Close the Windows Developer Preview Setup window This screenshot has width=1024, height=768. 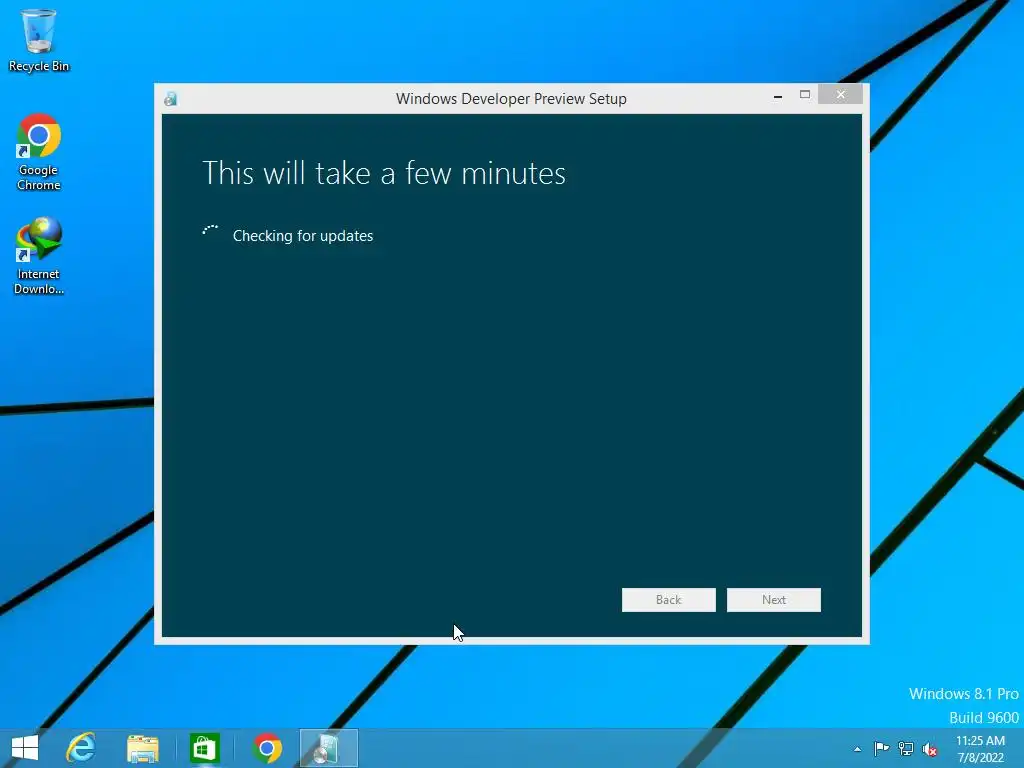[x=840, y=95]
